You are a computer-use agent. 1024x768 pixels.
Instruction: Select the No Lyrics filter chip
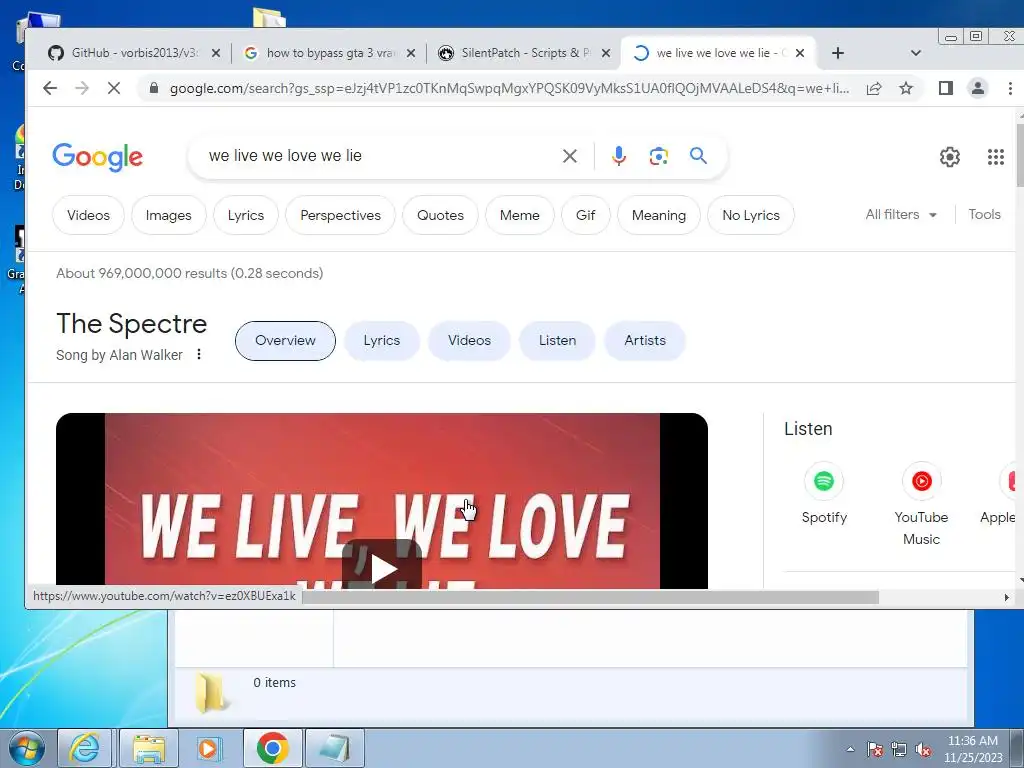[751, 215]
